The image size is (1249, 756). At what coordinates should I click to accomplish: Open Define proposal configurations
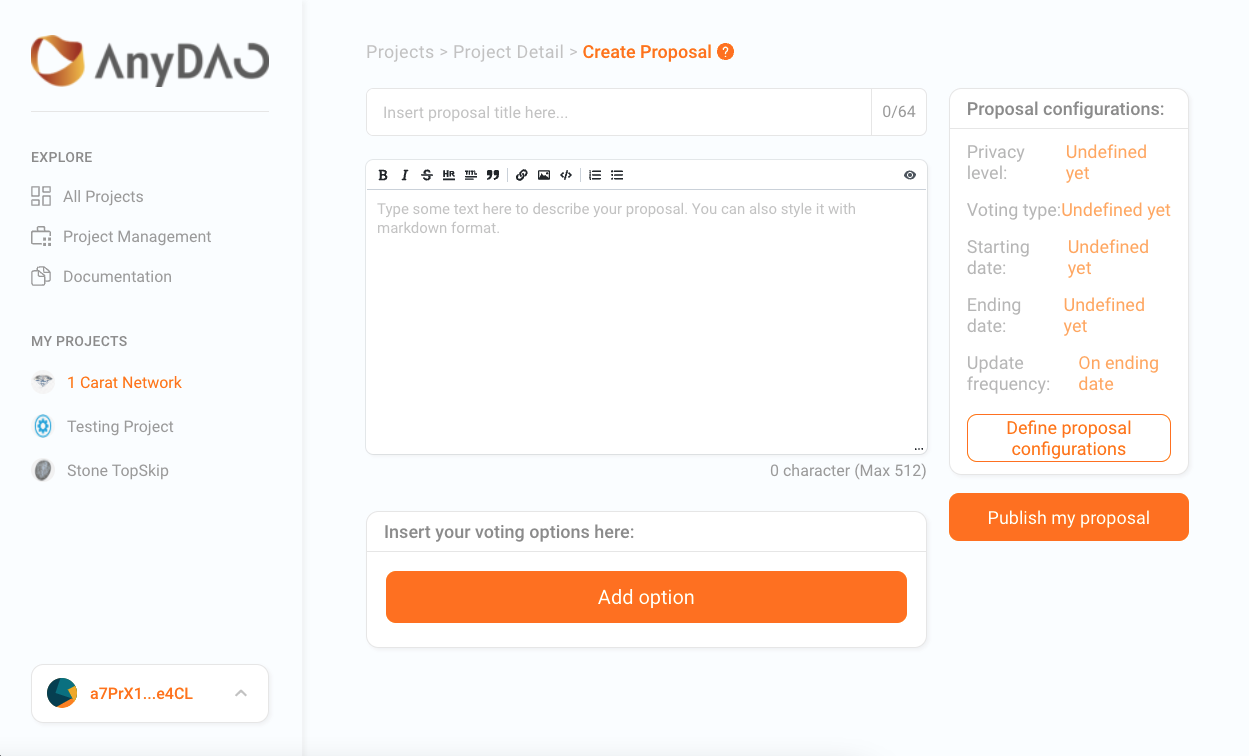[1069, 438]
